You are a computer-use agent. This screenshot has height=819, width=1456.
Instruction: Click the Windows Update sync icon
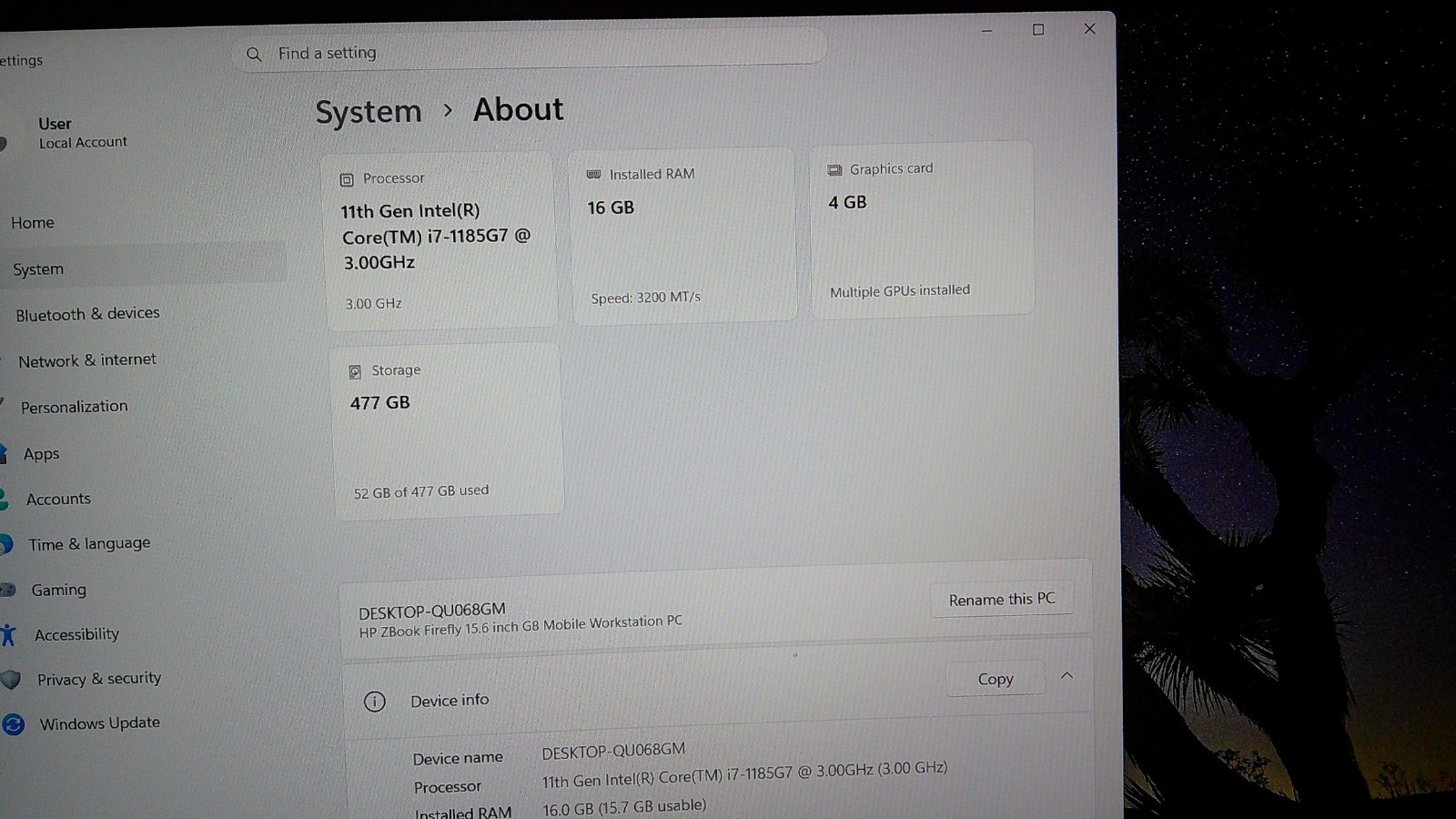pos(13,725)
